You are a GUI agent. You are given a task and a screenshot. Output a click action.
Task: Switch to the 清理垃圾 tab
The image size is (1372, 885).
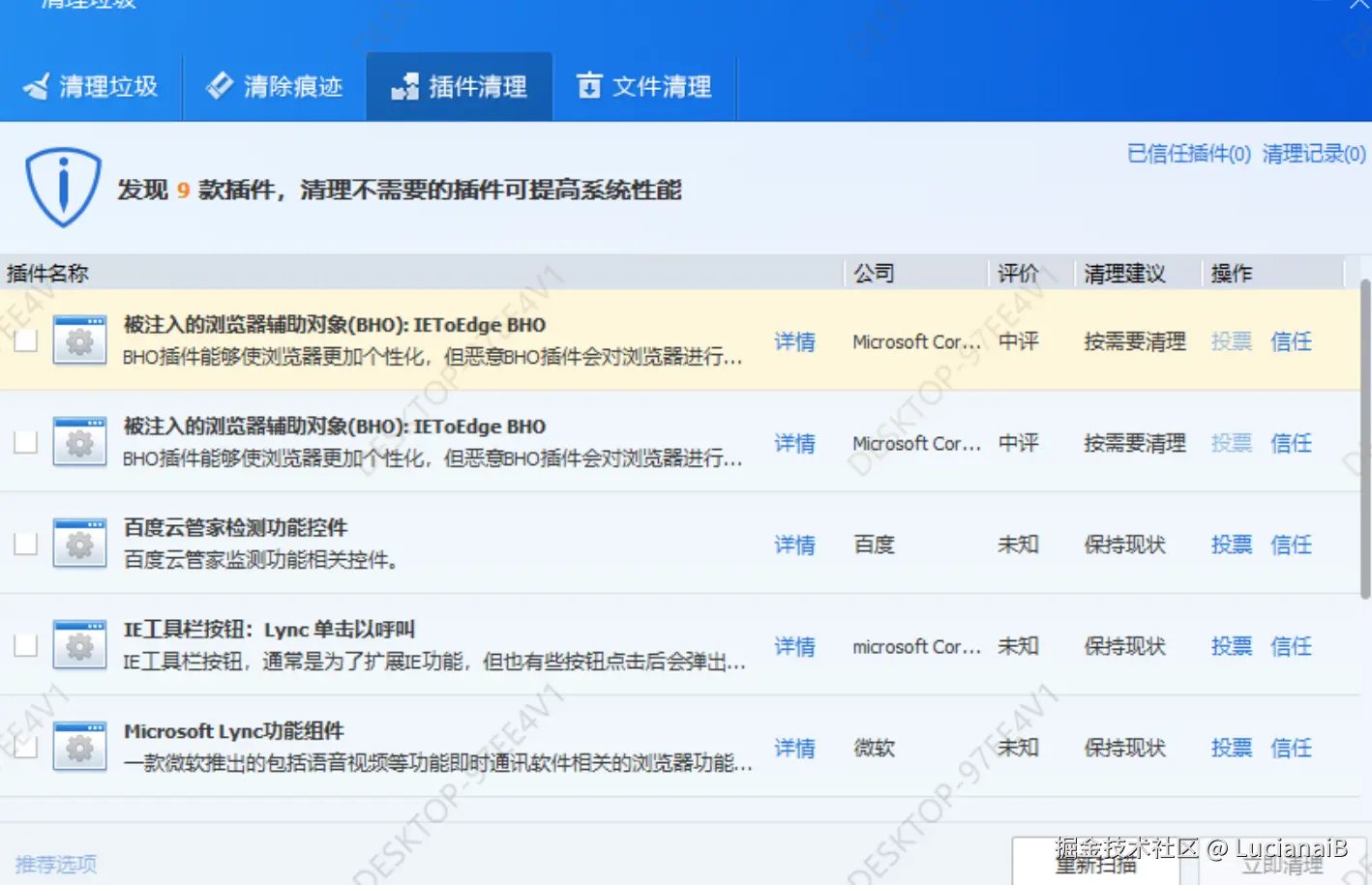tap(92, 85)
